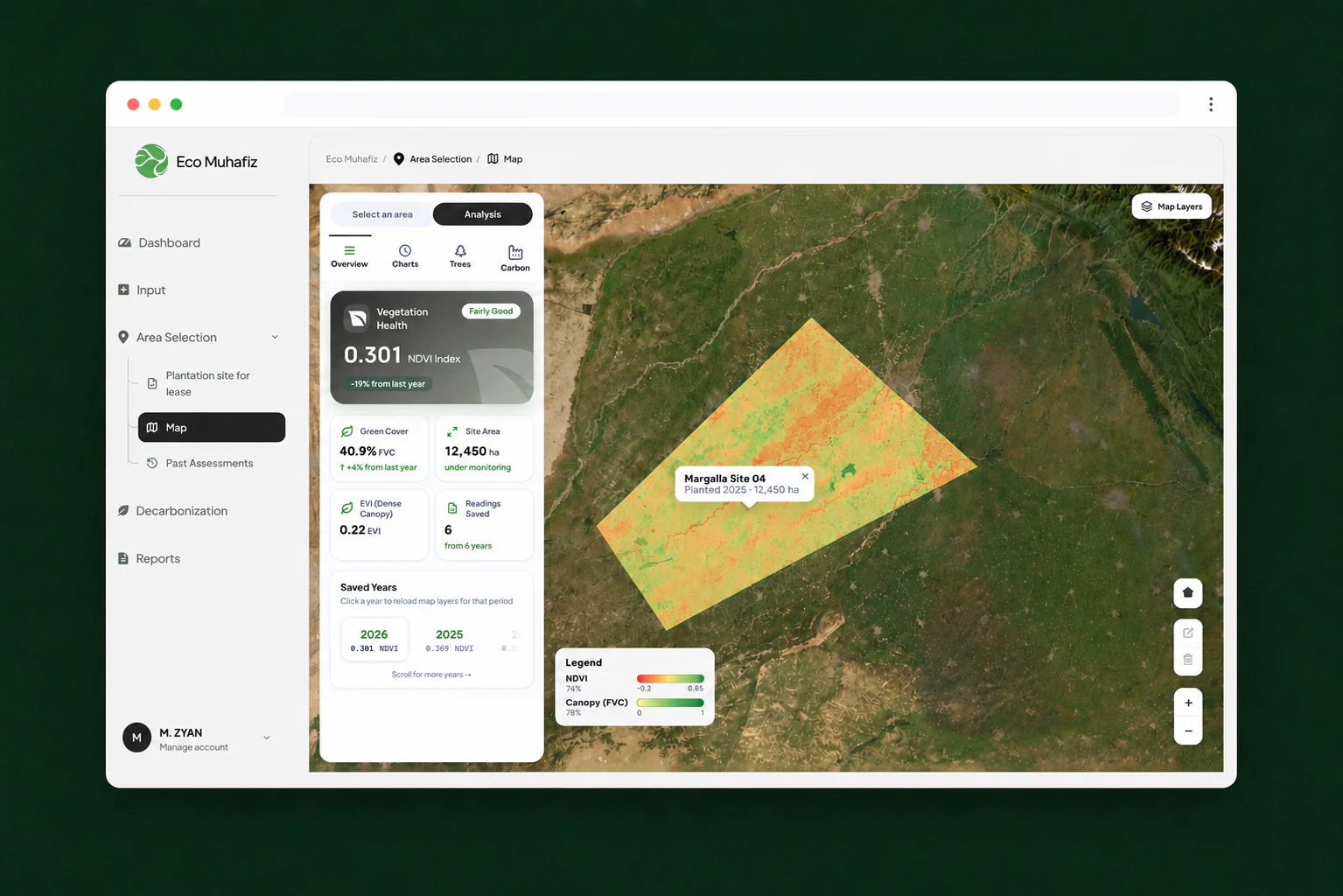
Task: Open the three-dot browser menu
Action: pyautogui.click(x=1211, y=104)
